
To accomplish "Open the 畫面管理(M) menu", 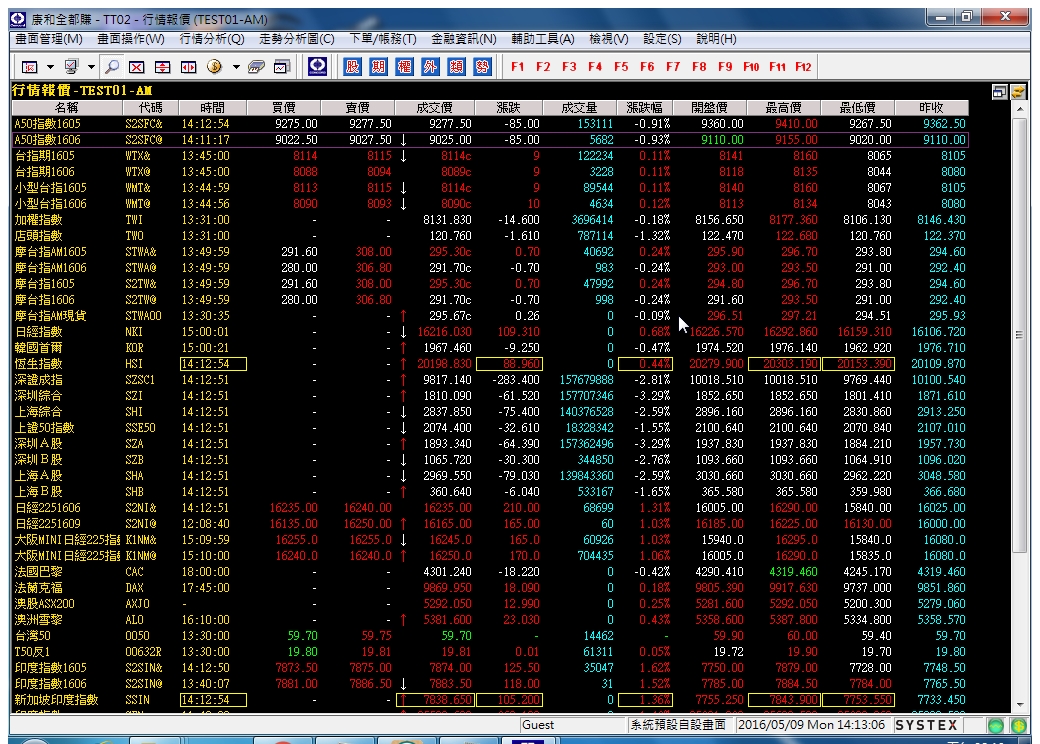I will (49, 39).
